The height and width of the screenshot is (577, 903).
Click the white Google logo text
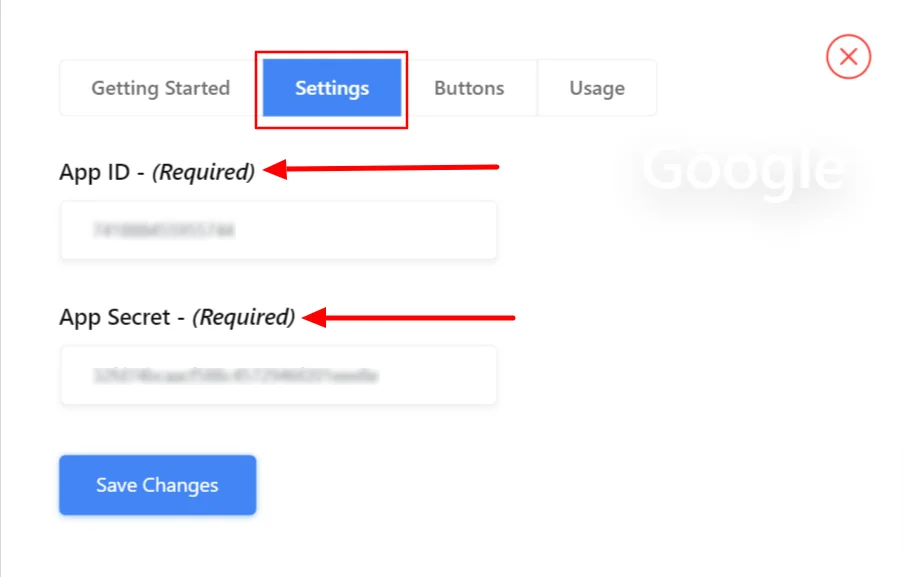coord(742,169)
